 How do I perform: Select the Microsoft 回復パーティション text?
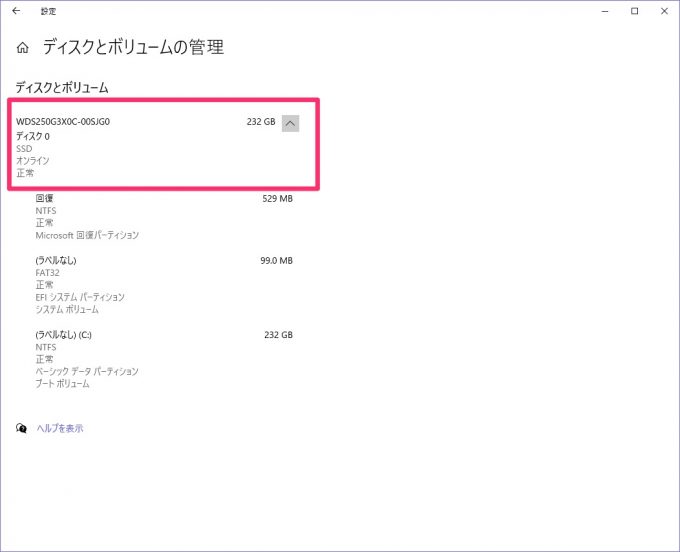coord(87,235)
